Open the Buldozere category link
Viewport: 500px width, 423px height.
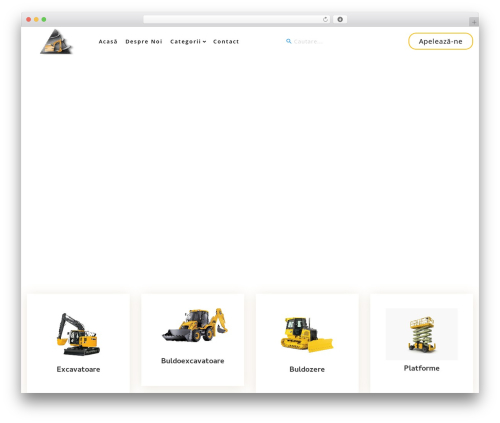(307, 369)
